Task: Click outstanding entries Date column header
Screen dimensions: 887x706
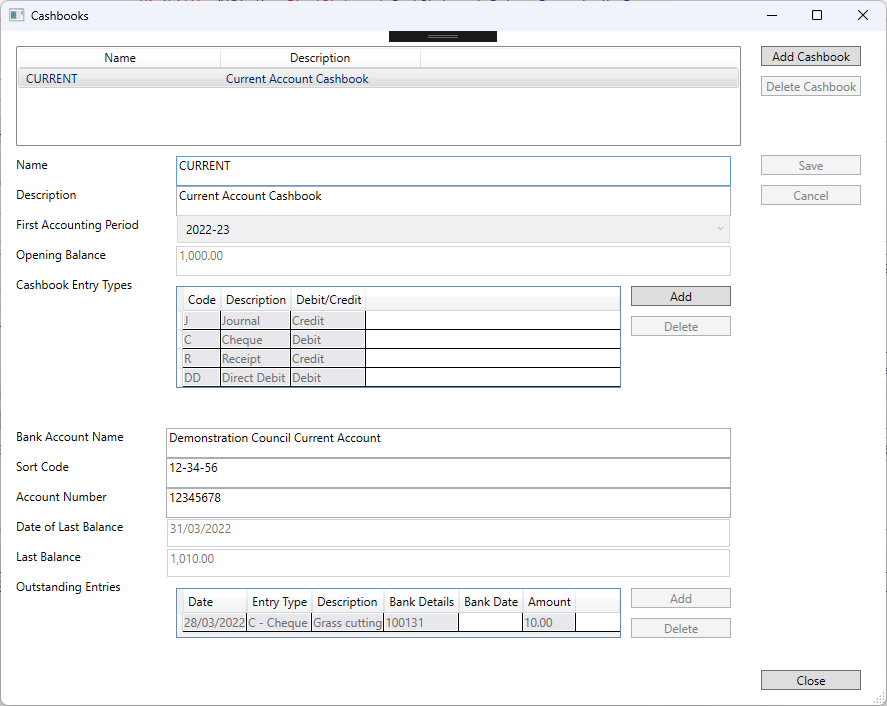Action: (x=214, y=602)
